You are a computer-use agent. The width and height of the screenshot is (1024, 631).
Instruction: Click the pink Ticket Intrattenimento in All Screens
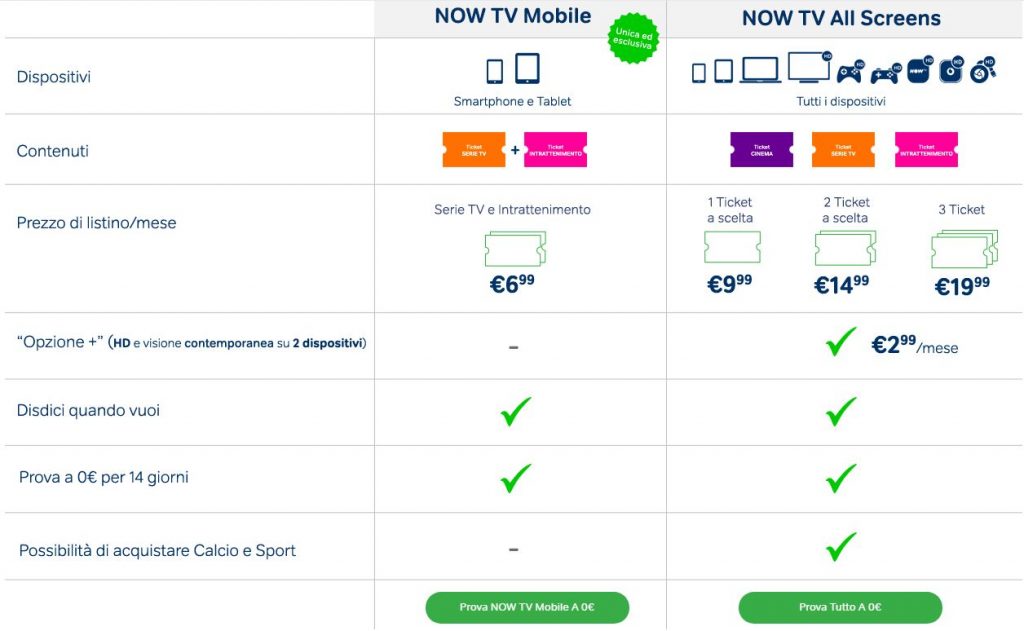tap(926, 150)
